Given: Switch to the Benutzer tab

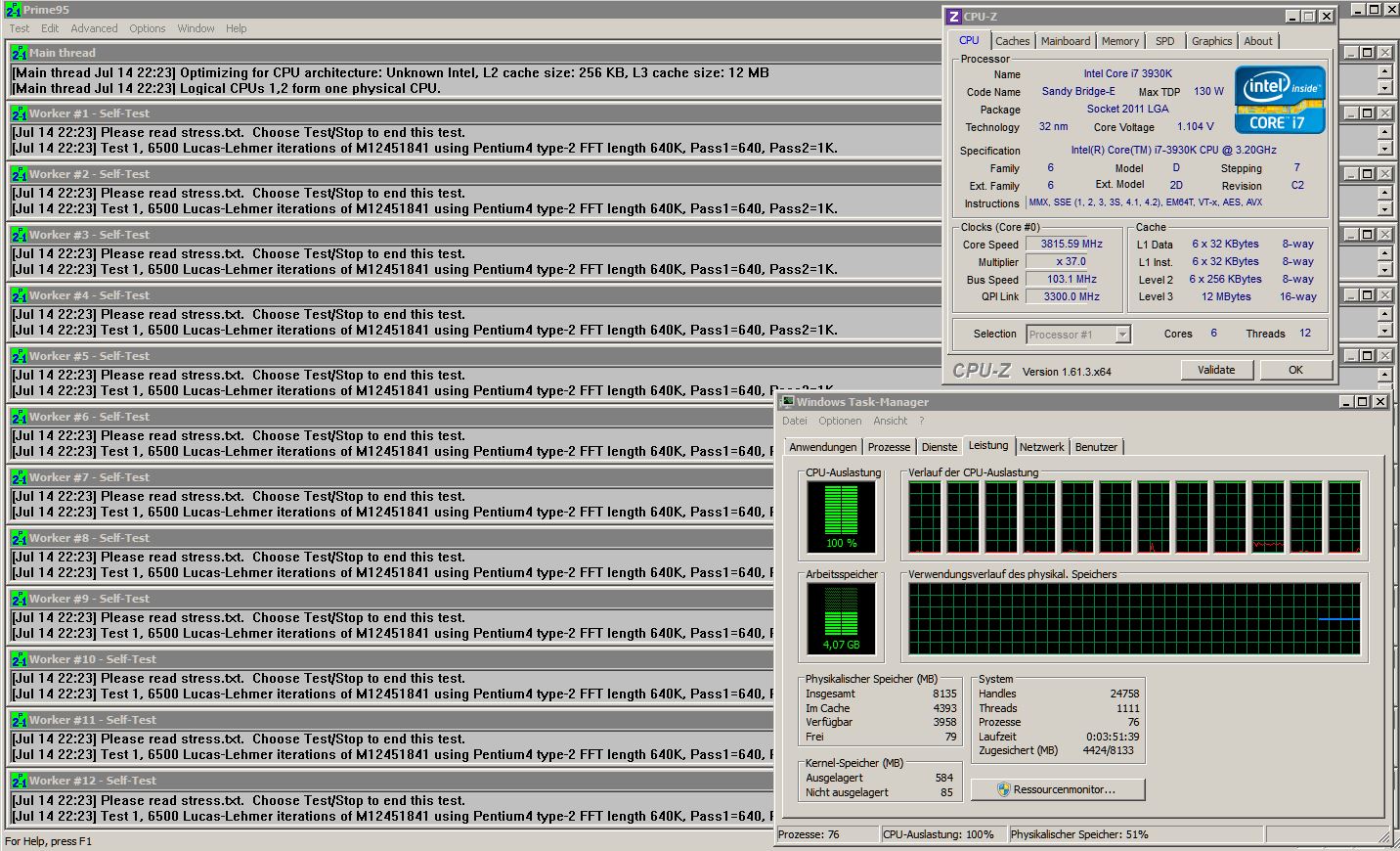Looking at the screenshot, I should (1096, 447).
